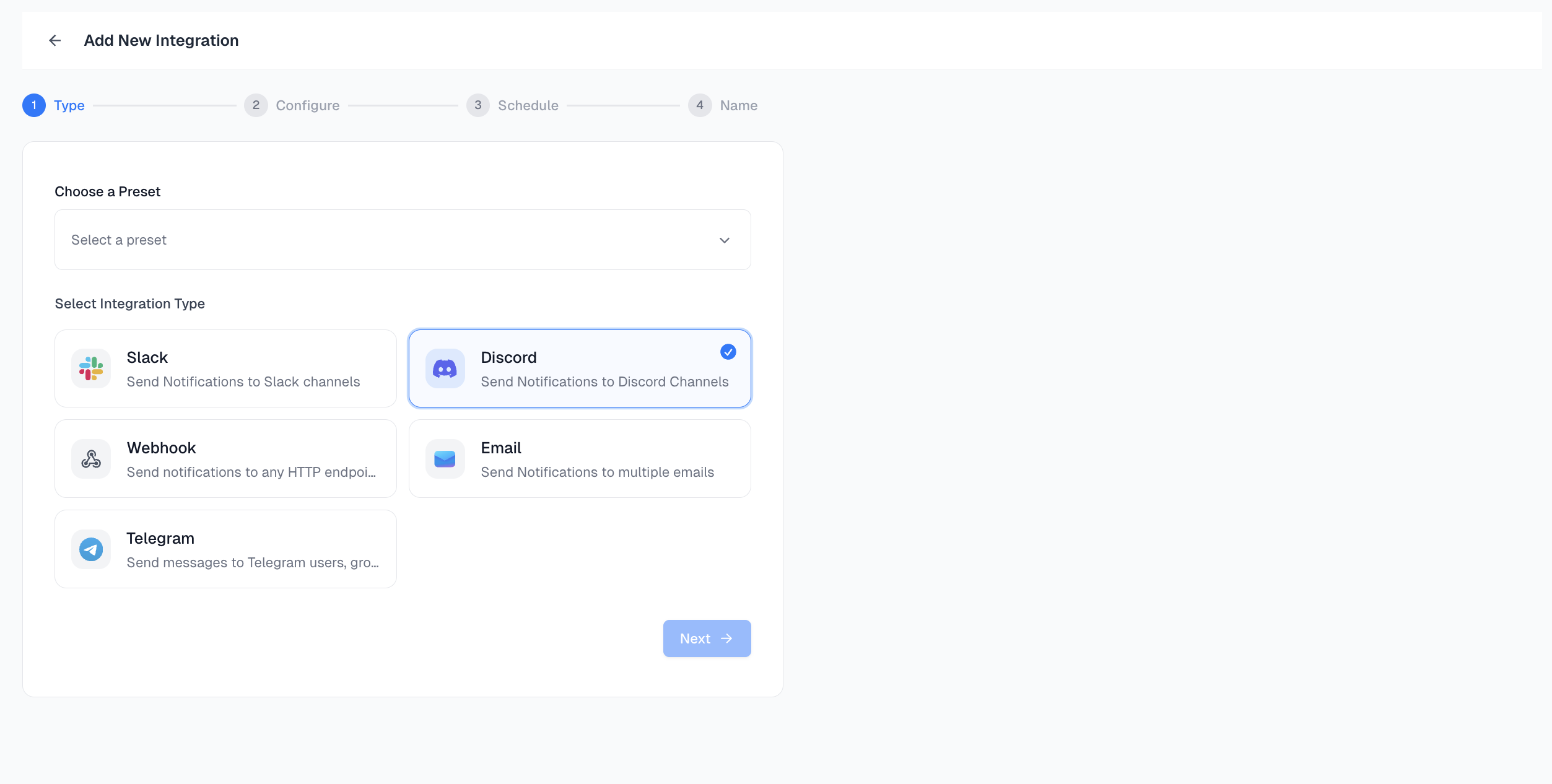1552x784 pixels.
Task: Click the preset dropdown chevron arrow
Action: 724,240
